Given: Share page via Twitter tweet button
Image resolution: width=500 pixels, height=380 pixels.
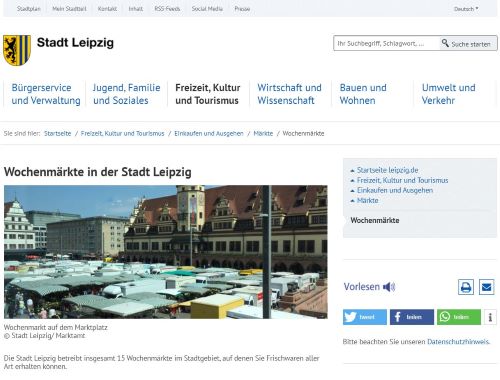Looking at the screenshot, I should click(x=365, y=317).
